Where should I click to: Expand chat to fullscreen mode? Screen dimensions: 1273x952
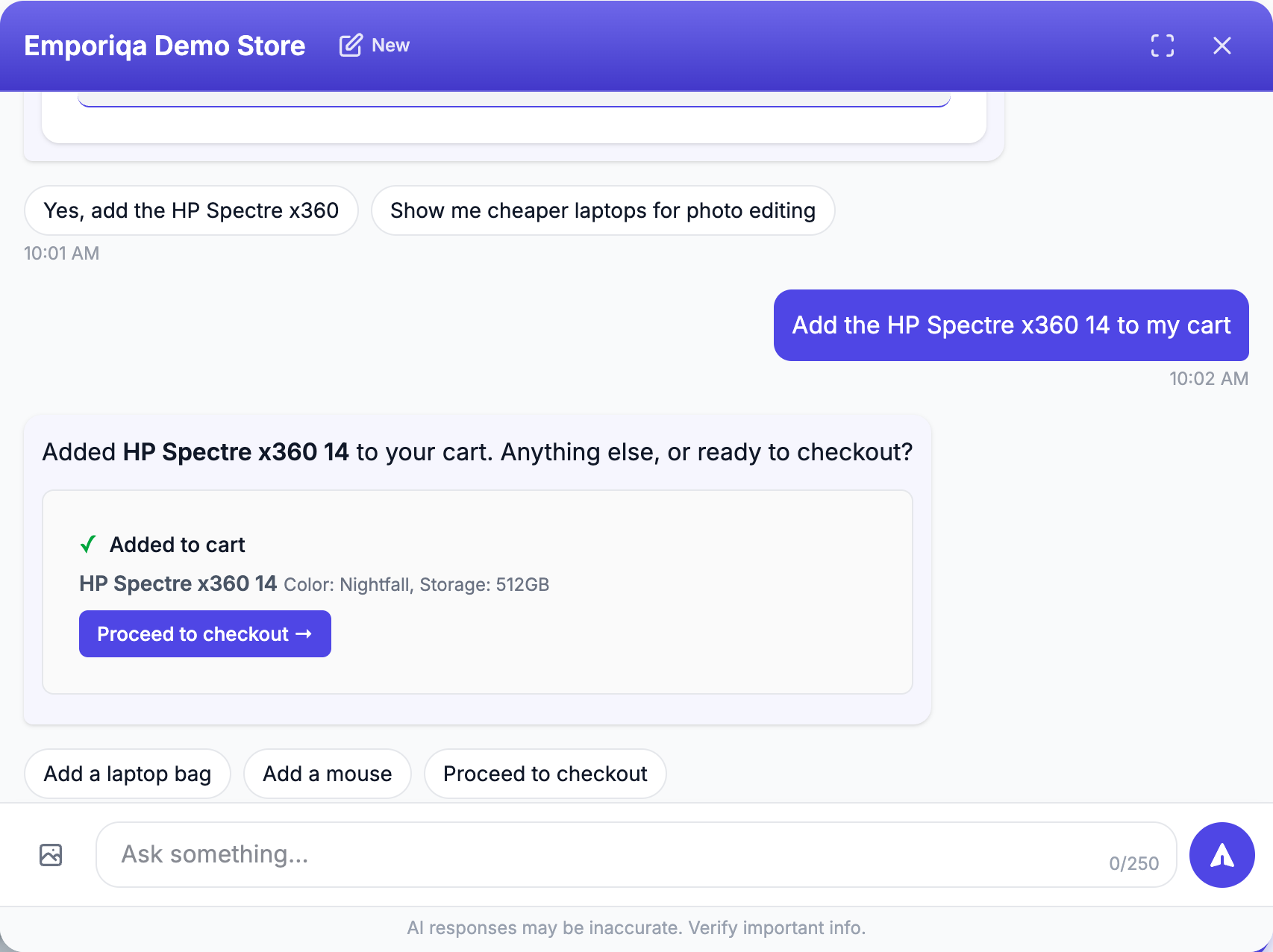[1163, 46]
